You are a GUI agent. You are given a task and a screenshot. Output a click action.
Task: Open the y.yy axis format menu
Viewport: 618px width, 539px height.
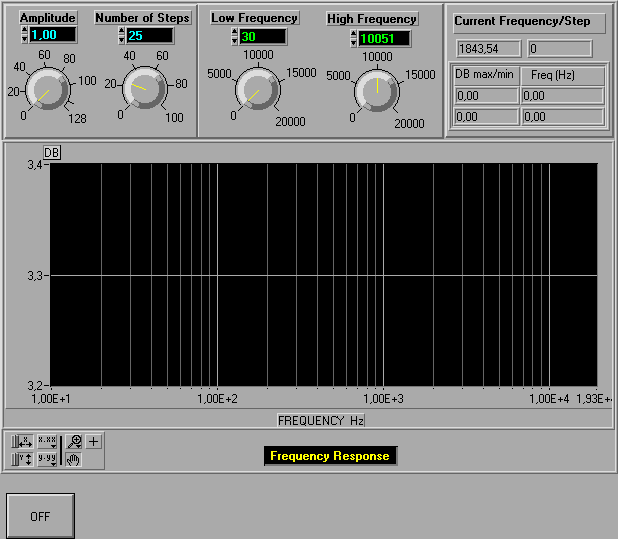pyautogui.click(x=47, y=459)
